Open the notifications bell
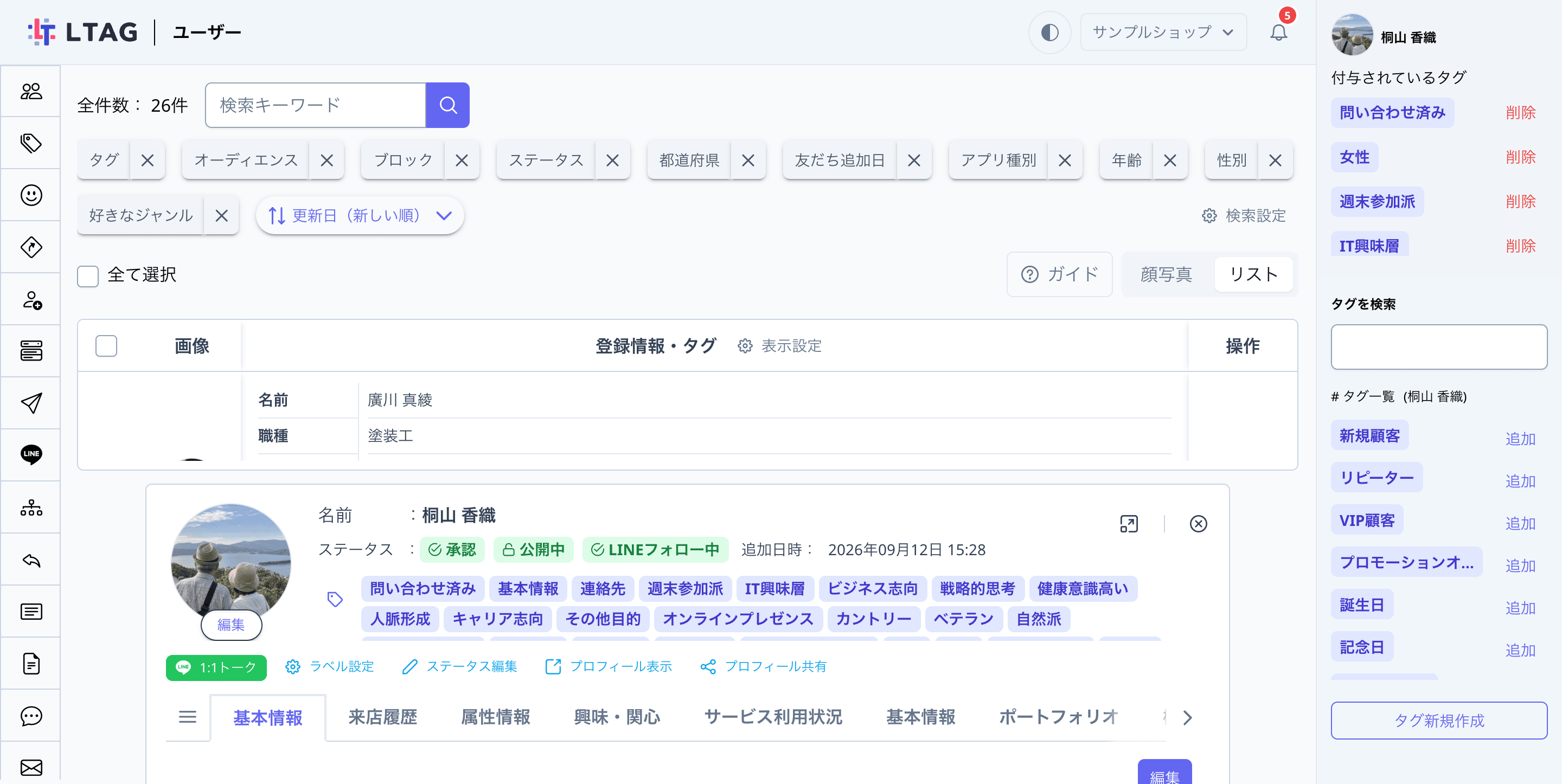 point(1278,32)
